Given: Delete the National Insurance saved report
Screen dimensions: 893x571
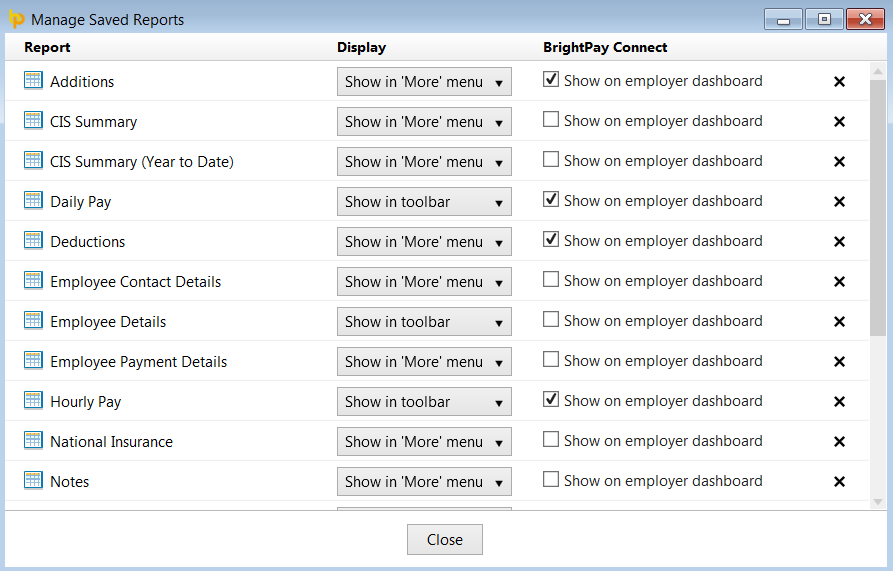Looking at the screenshot, I should 839,441.
